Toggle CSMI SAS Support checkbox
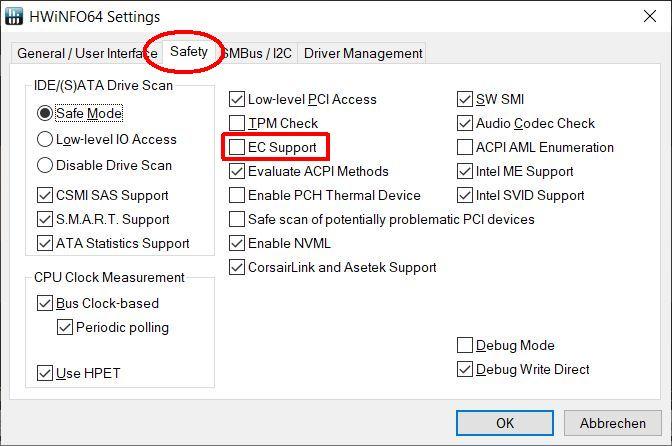This screenshot has height=446, width=672. (x=45, y=195)
